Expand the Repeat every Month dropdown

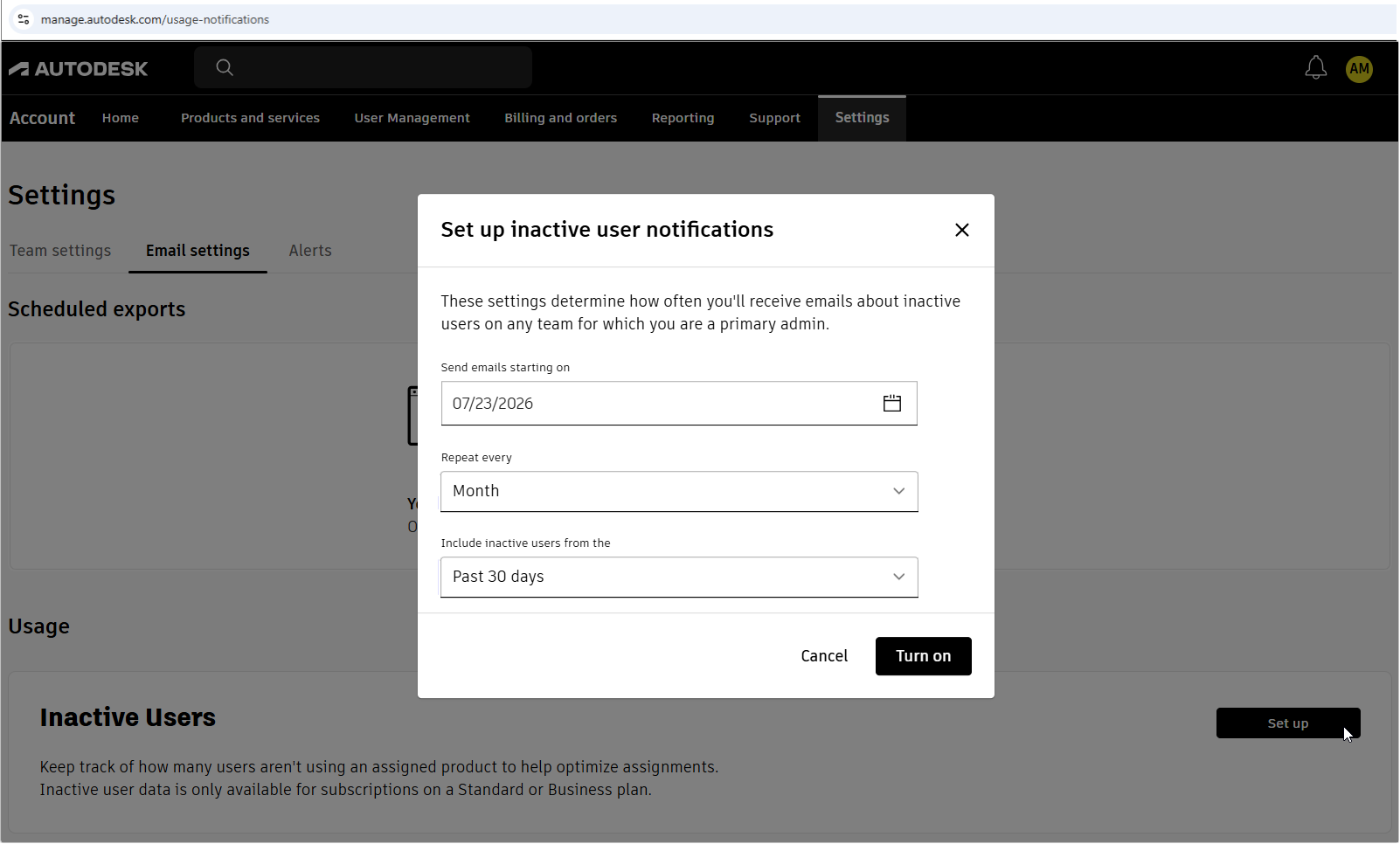click(679, 491)
